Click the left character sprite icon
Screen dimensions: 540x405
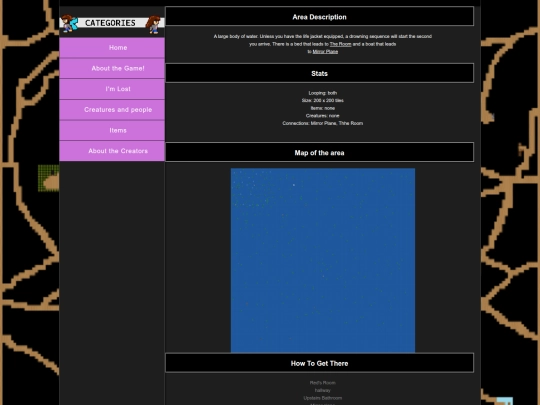(70, 24)
